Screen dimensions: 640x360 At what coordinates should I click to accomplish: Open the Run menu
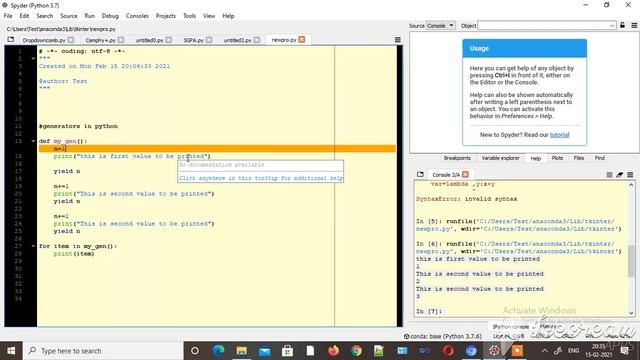click(89, 16)
